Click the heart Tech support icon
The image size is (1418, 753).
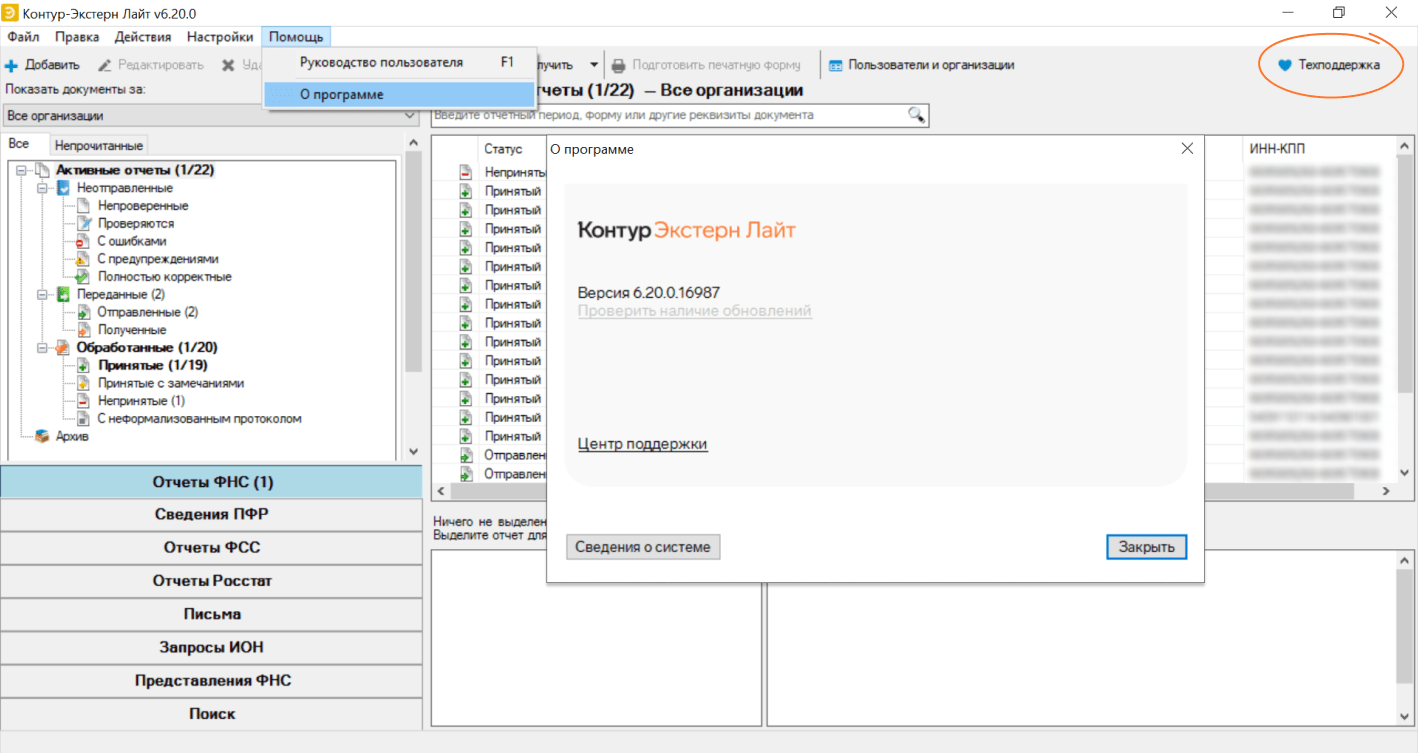coord(1285,66)
